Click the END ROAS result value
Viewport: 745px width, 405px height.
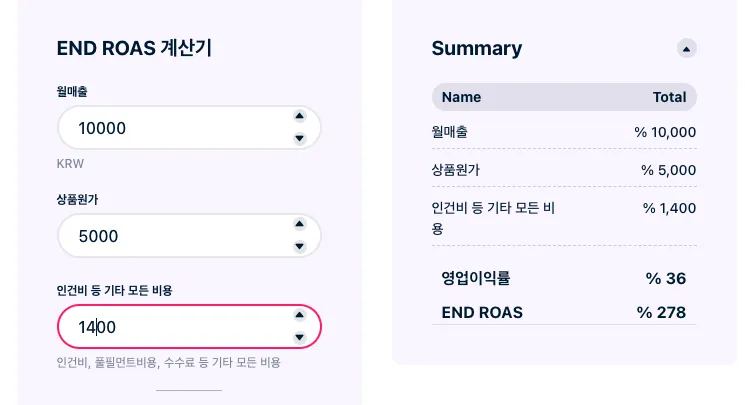(661, 313)
